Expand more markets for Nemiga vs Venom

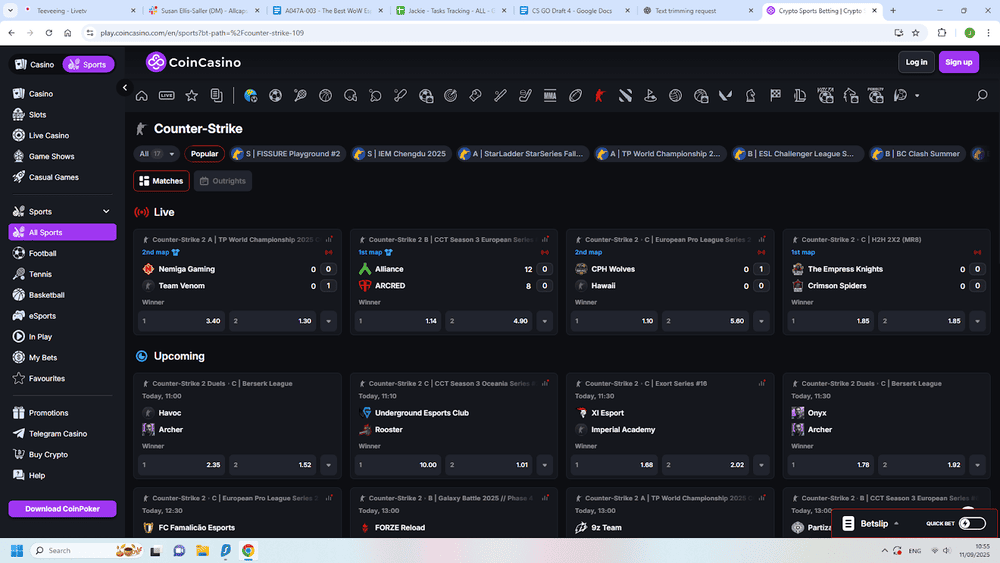(328, 321)
